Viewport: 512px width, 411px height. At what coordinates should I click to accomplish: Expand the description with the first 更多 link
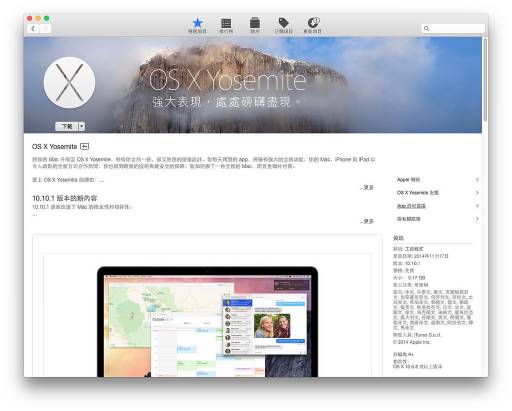click(367, 188)
